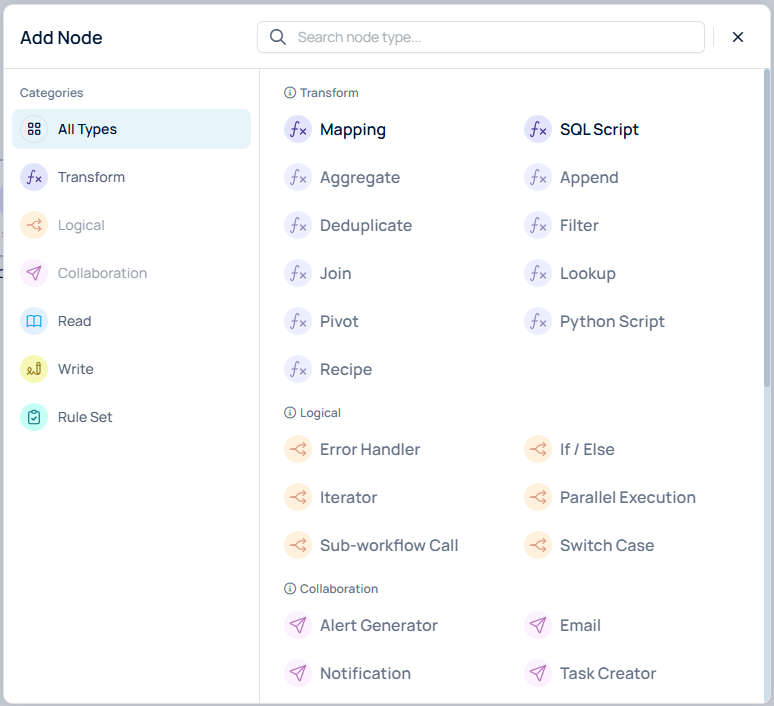Close the Add Node dialog

738,37
